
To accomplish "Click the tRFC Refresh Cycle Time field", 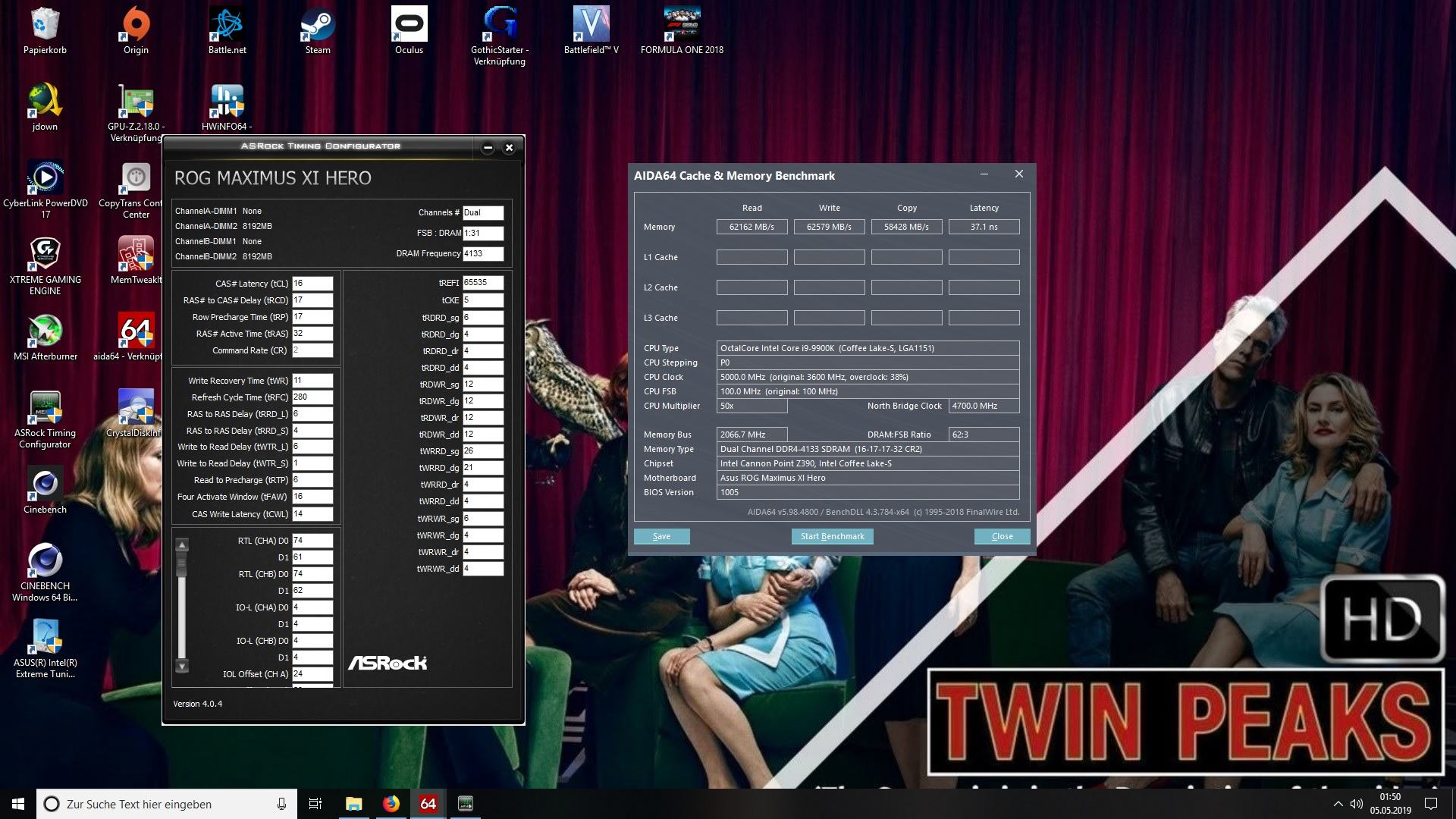I will coord(312,397).
